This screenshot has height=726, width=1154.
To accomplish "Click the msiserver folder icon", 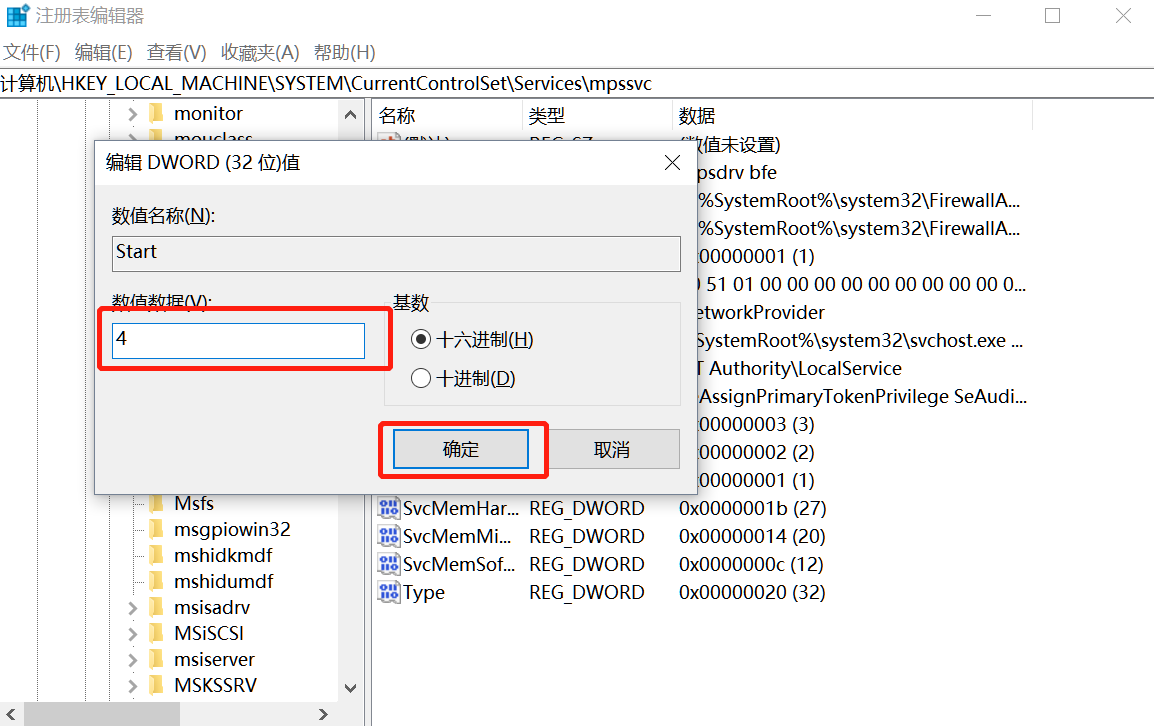I will (158, 659).
